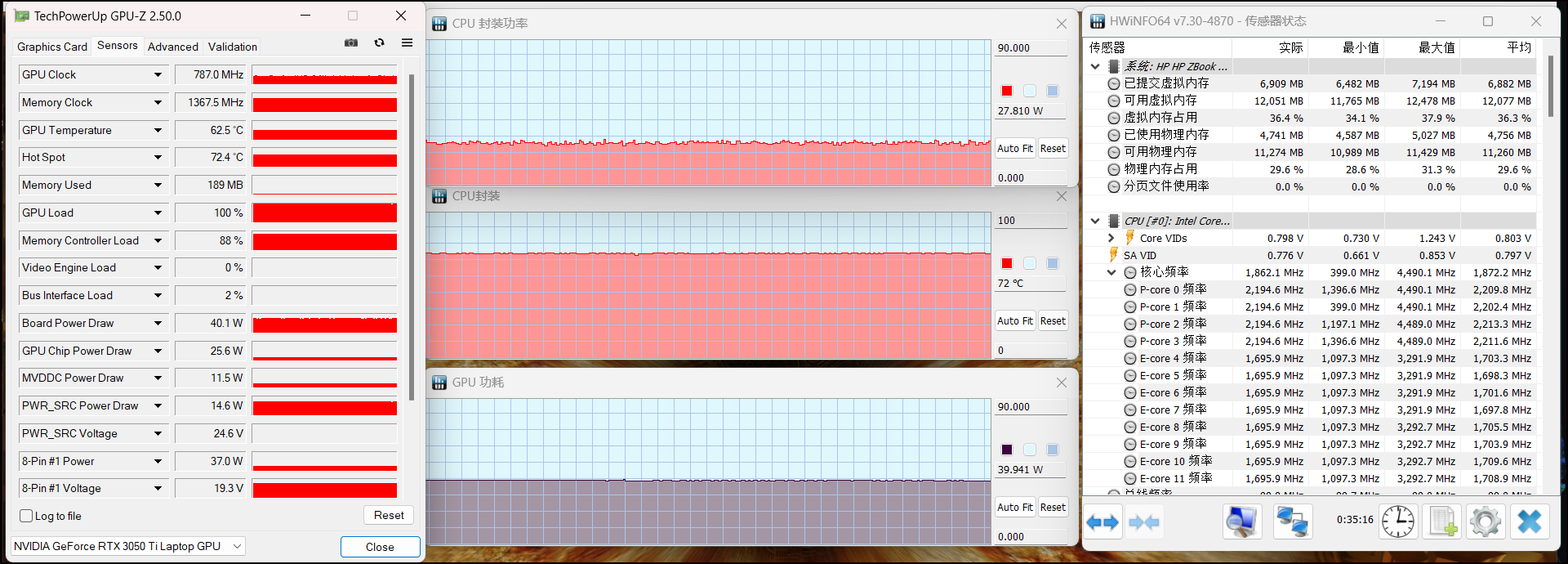
Task: Open the GPU Temperature sensor dropdown
Action: click(158, 130)
